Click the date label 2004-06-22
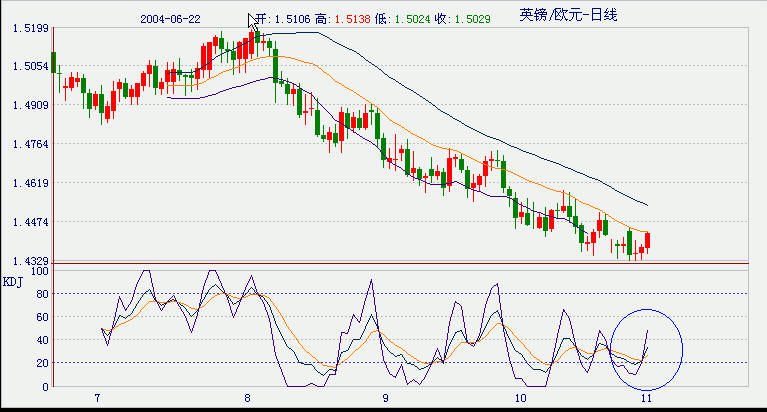The width and height of the screenshot is (767, 412). coord(171,18)
